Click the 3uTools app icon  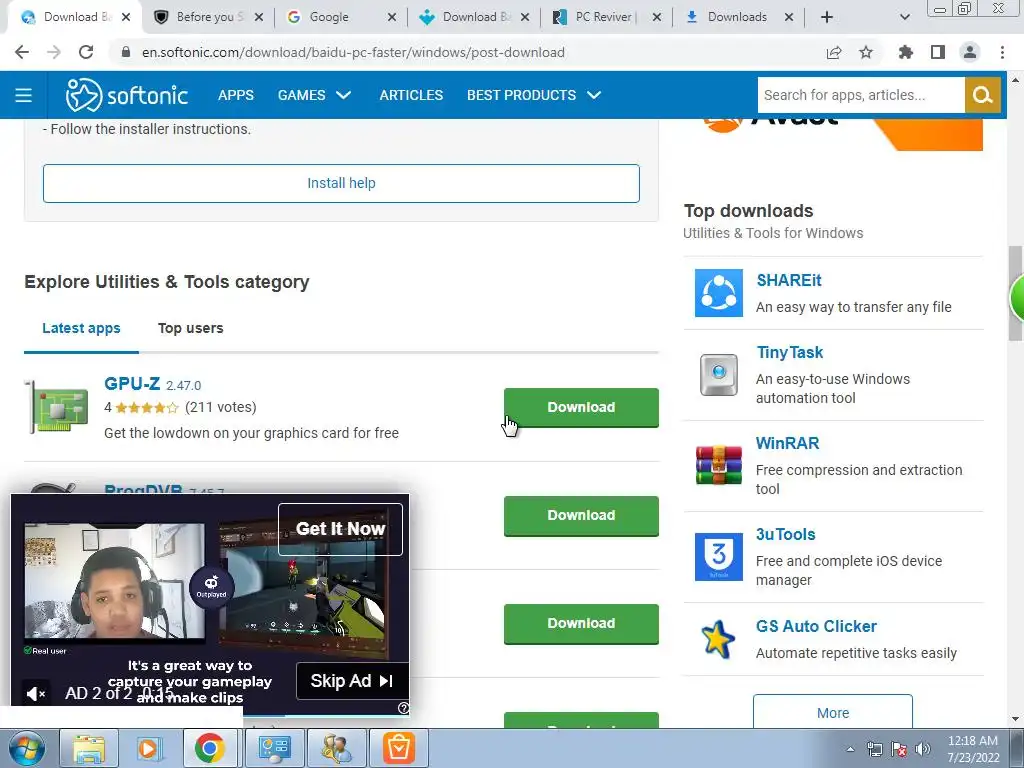pos(718,556)
